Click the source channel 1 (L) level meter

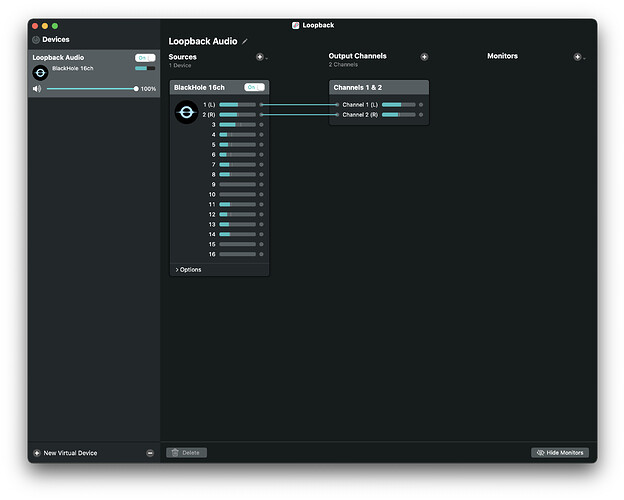(238, 105)
